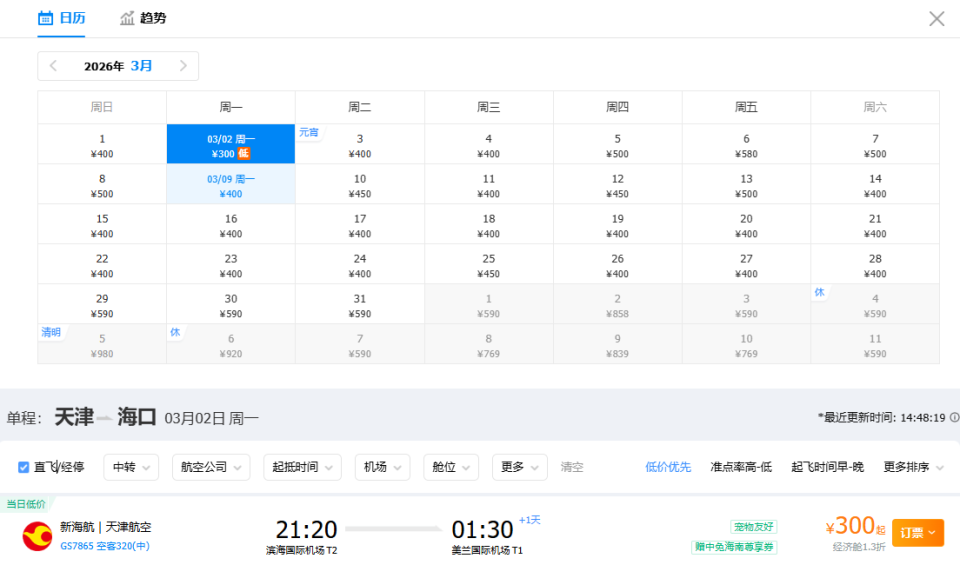Open the 中转 dropdown filter
Screen dimensions: 960x565
click(x=131, y=467)
